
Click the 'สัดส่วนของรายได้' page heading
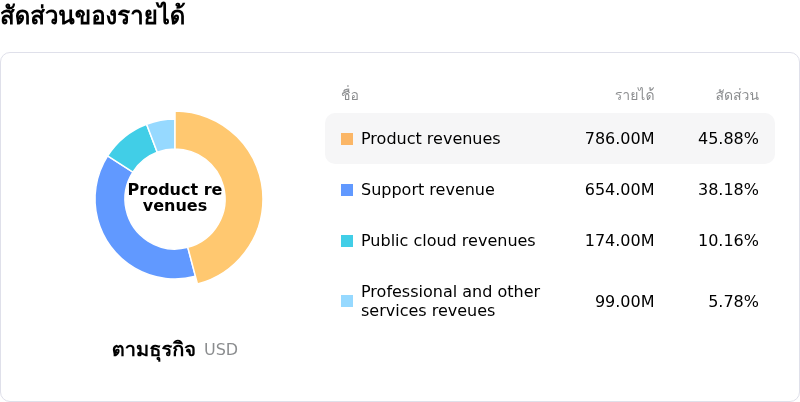coord(92,15)
